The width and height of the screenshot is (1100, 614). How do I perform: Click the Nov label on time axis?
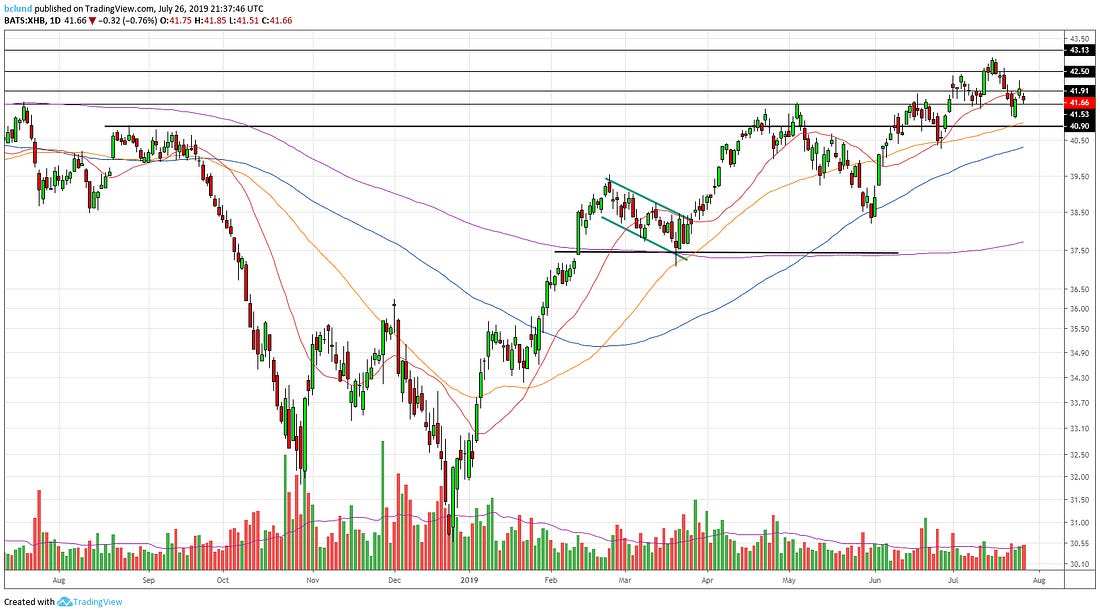[x=312, y=579]
